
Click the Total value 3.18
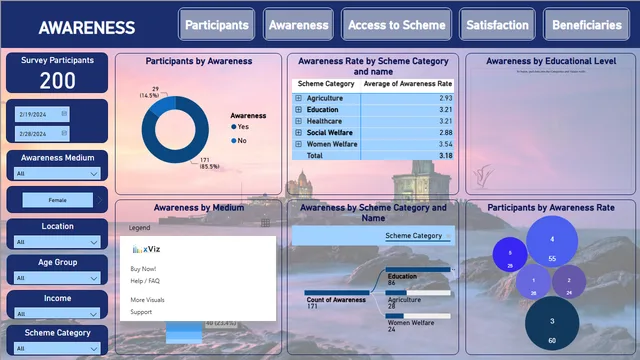click(446, 156)
